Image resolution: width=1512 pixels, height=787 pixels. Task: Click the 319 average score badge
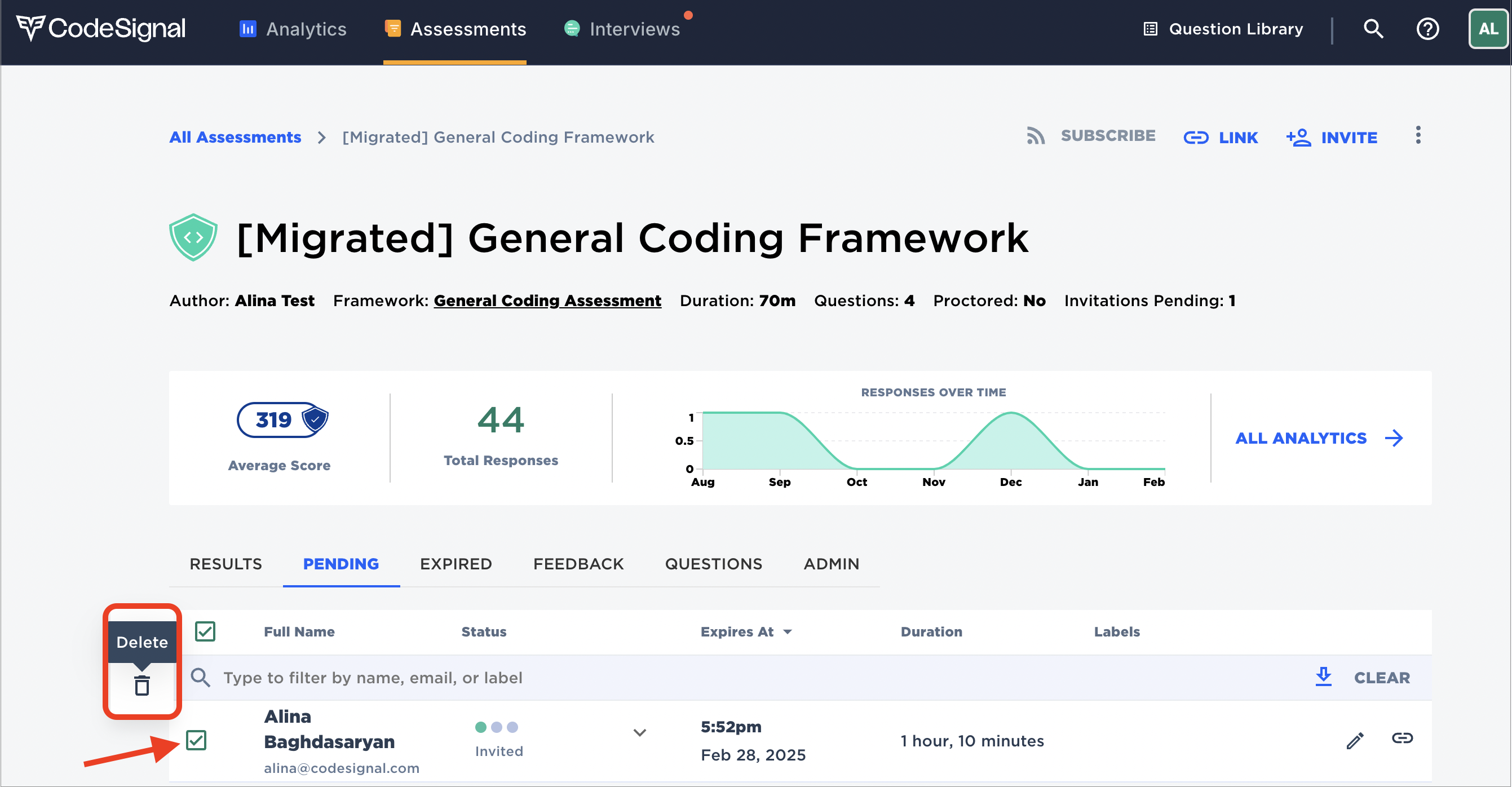coord(282,419)
